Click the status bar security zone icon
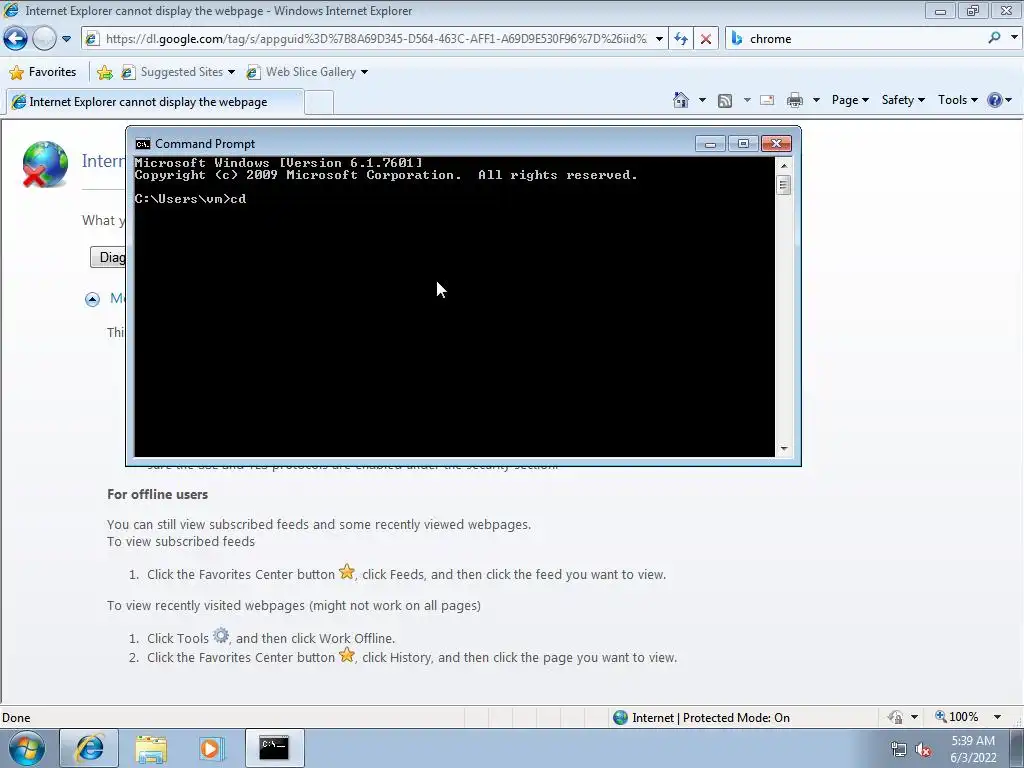Image resolution: width=1024 pixels, height=768 pixels. 620,718
